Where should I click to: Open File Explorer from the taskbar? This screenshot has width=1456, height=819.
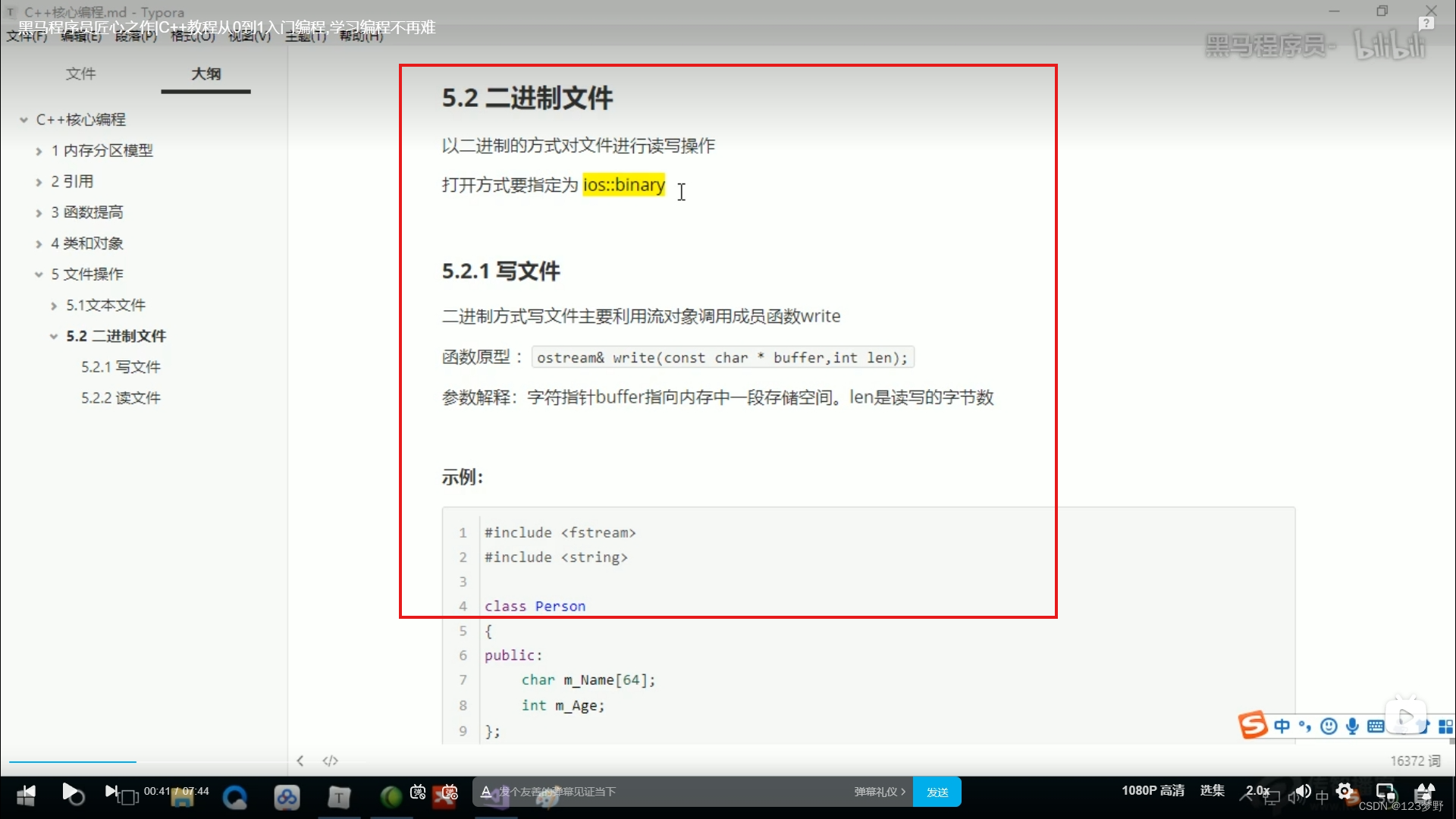tap(182, 797)
